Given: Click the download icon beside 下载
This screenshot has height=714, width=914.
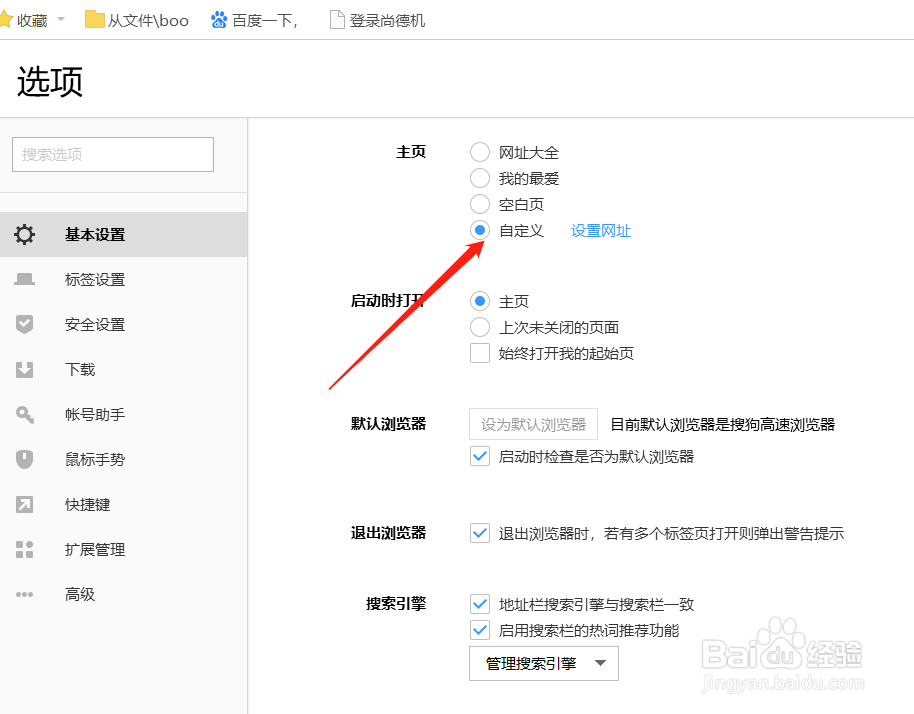Looking at the screenshot, I should (24, 370).
